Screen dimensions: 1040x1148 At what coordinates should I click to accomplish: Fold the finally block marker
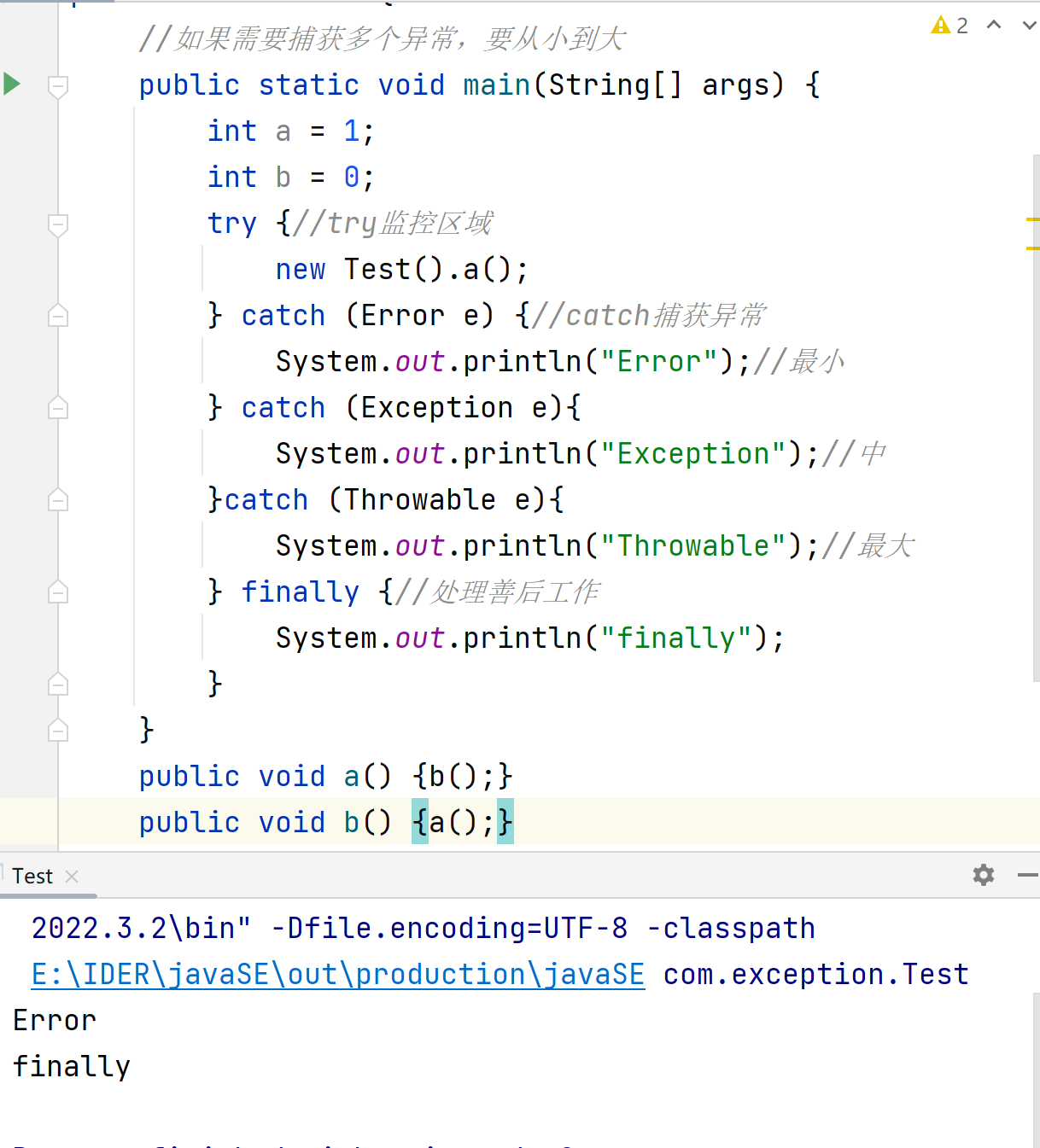[58, 592]
